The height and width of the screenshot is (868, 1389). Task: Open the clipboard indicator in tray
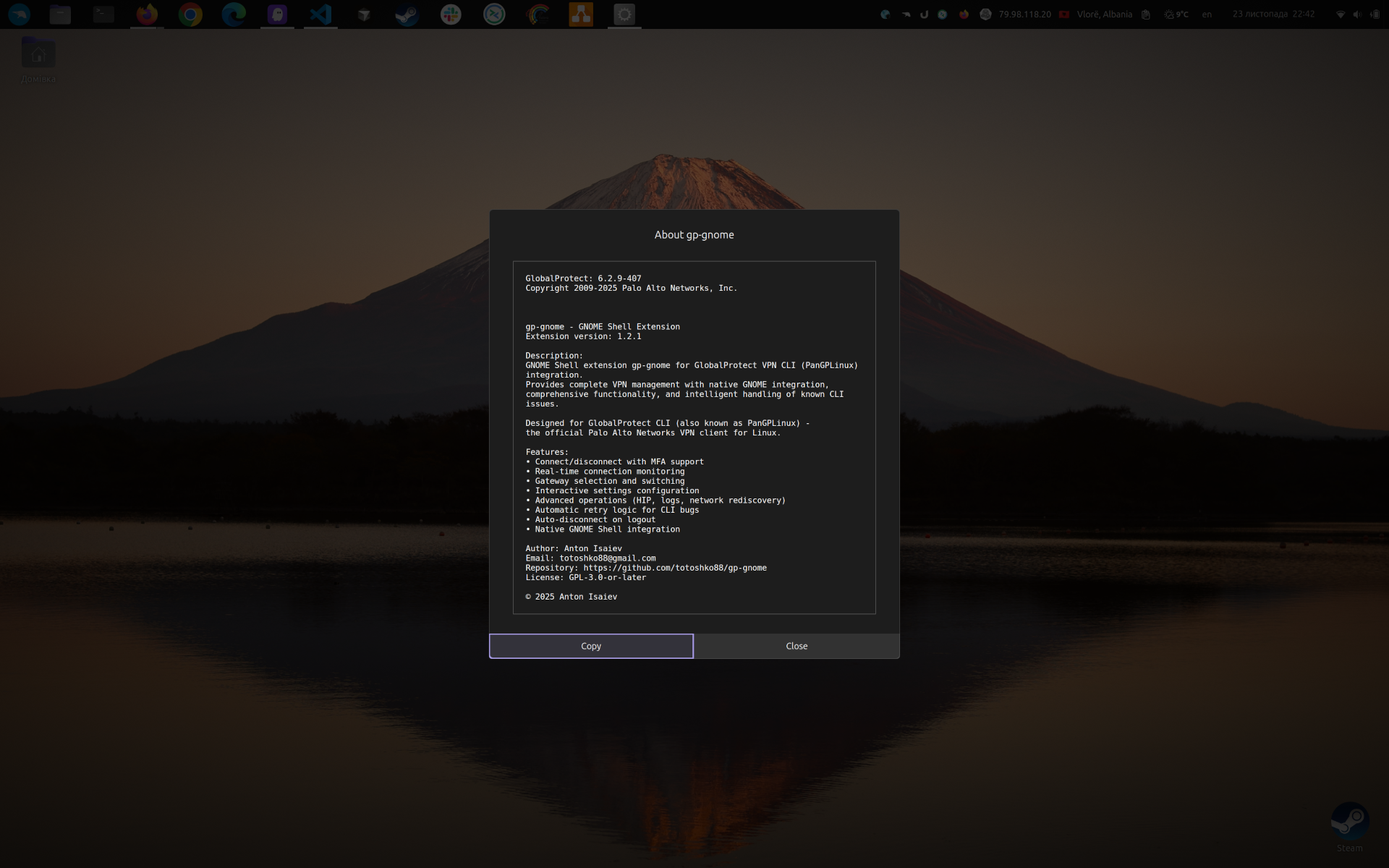pos(1146,14)
